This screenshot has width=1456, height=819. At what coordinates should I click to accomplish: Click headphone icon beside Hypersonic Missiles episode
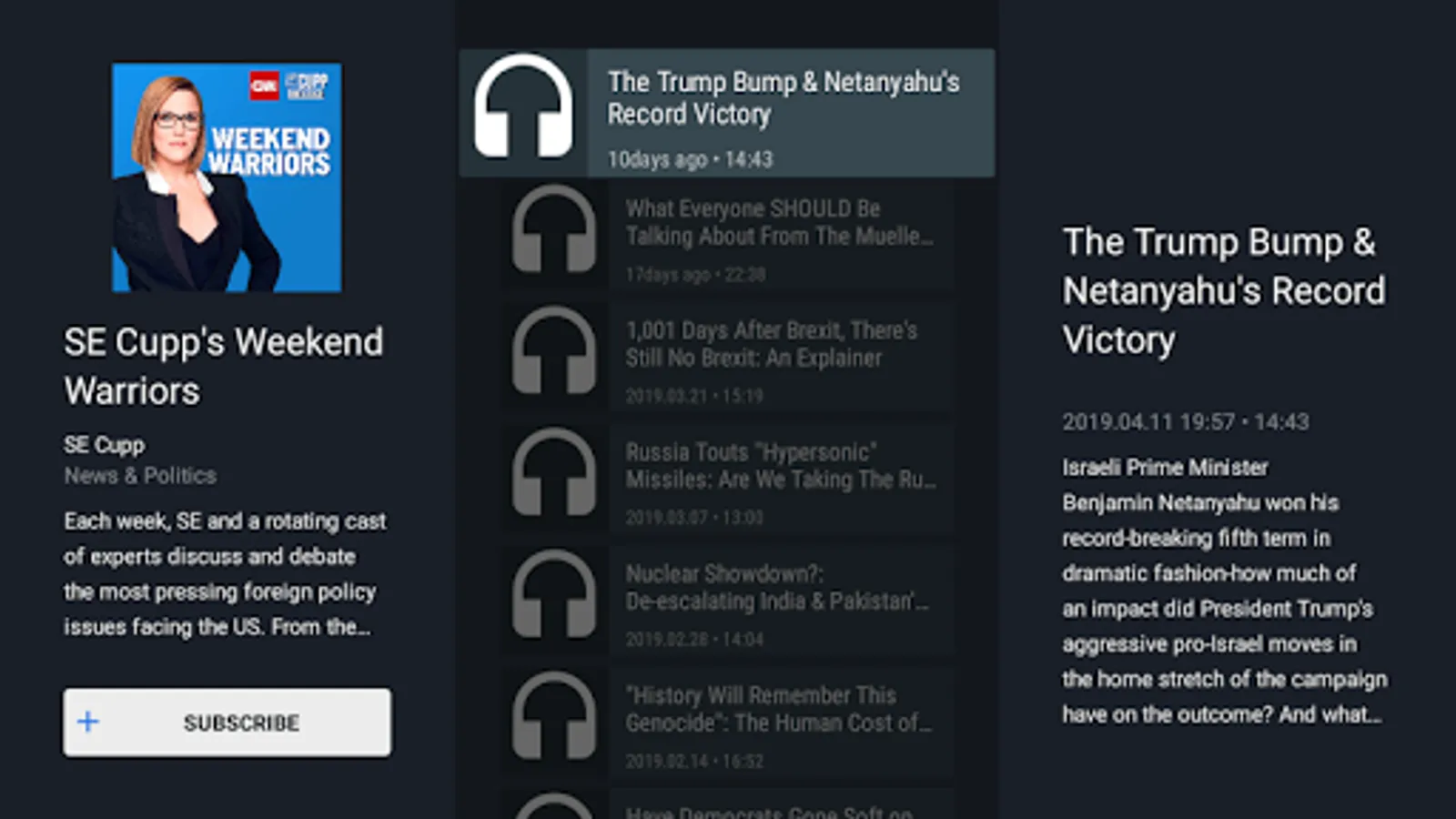tap(553, 473)
